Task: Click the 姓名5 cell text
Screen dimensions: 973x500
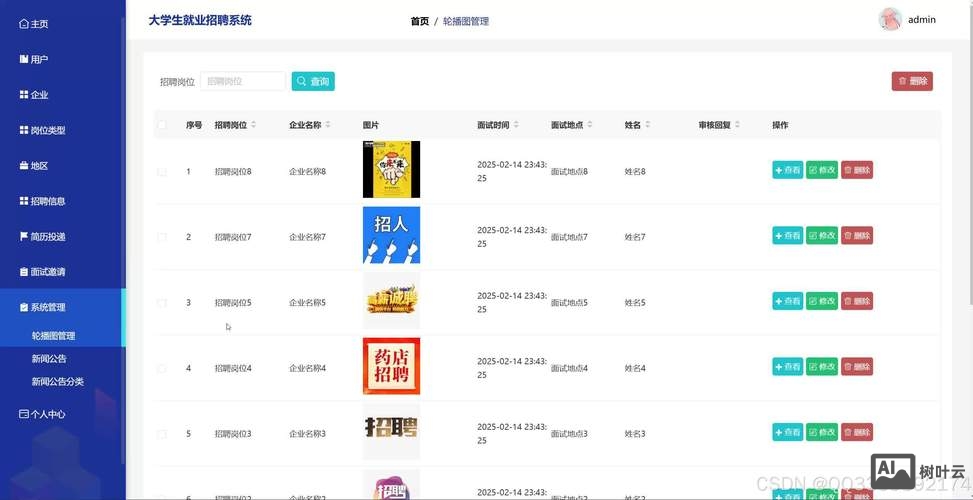Action: click(x=635, y=303)
